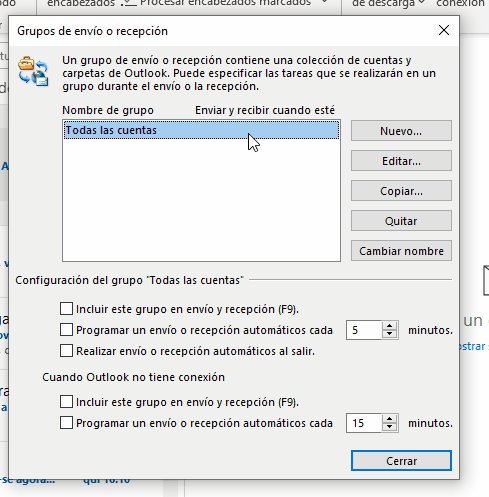Select the 'Todas las cuentas' group
Screen dimensions: 489x497
pos(201,130)
